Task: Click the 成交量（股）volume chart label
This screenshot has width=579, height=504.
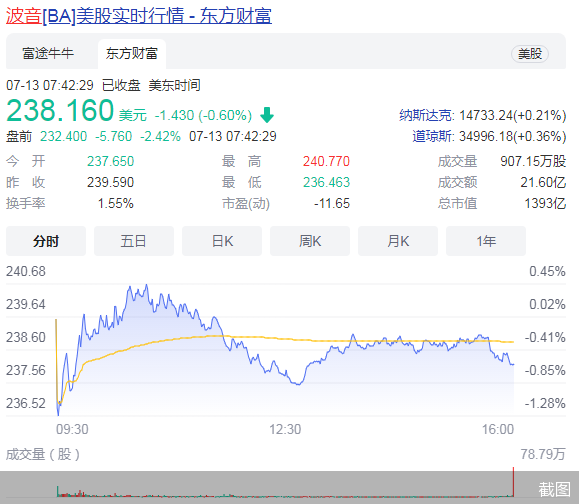Action: [43, 454]
